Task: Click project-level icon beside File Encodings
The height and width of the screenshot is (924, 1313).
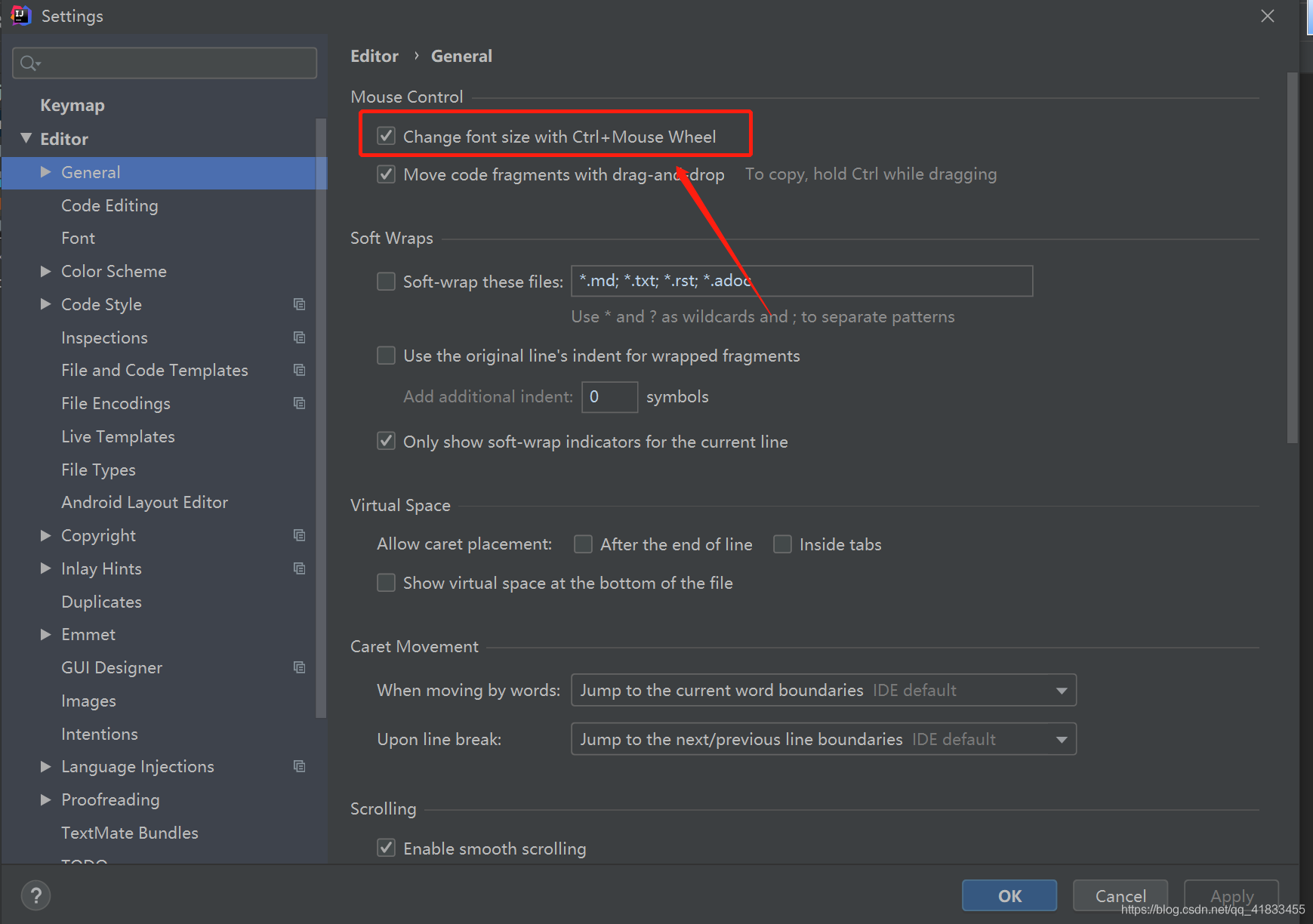Action: pyautogui.click(x=299, y=403)
